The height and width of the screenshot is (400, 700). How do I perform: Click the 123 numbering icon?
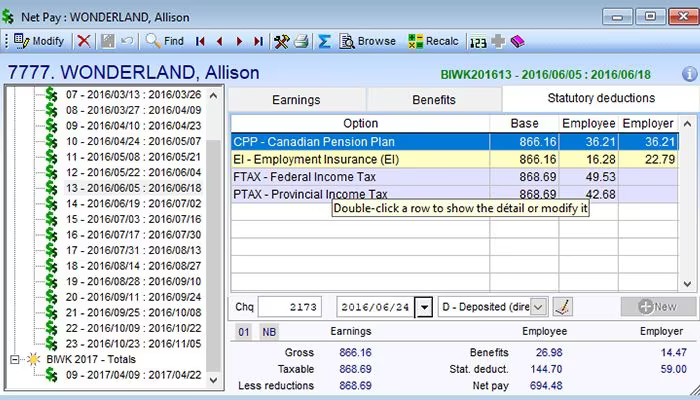tap(478, 42)
